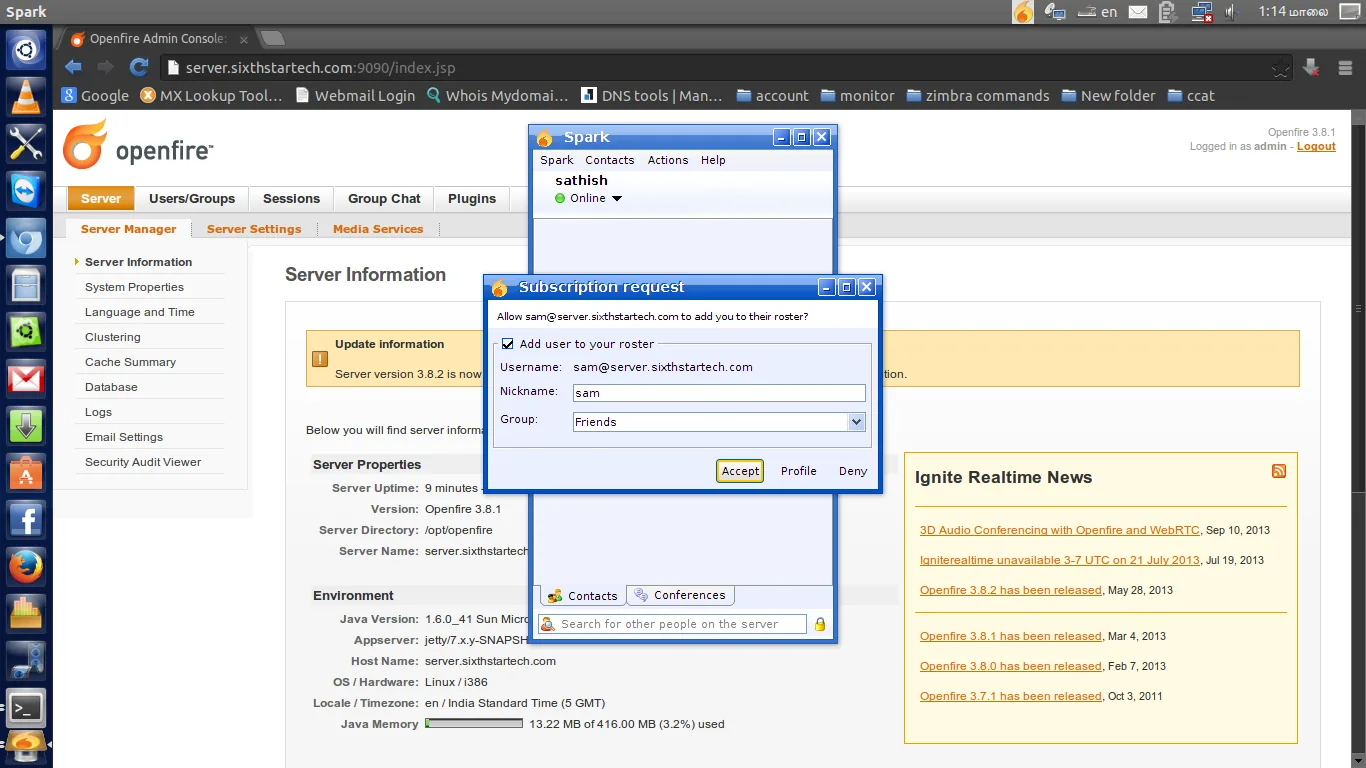Open the volume indicator in the top panel
This screenshot has height=768, width=1366.
click(1233, 12)
